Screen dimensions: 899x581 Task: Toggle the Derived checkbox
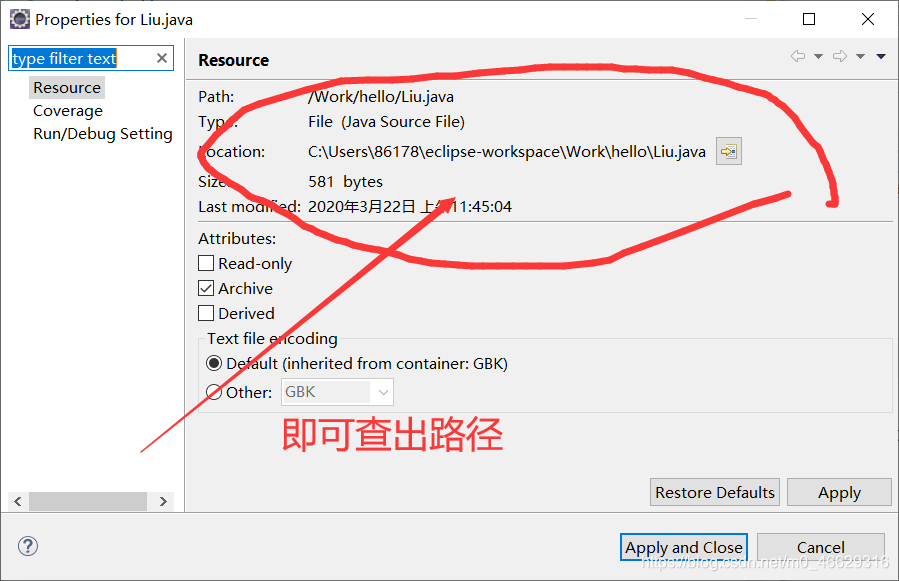(x=206, y=313)
